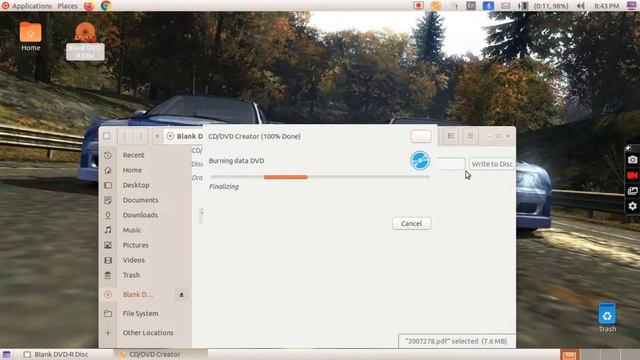Click the orange workspace switcher cell

[569, 354]
